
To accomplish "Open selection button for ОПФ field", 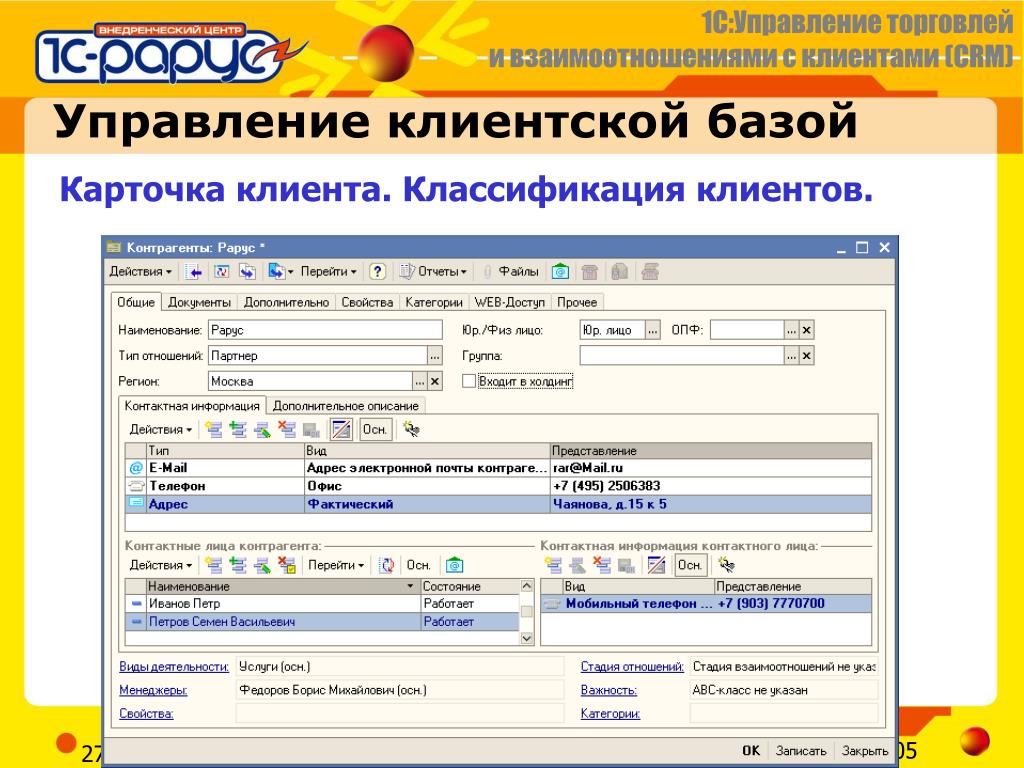I will coord(792,330).
